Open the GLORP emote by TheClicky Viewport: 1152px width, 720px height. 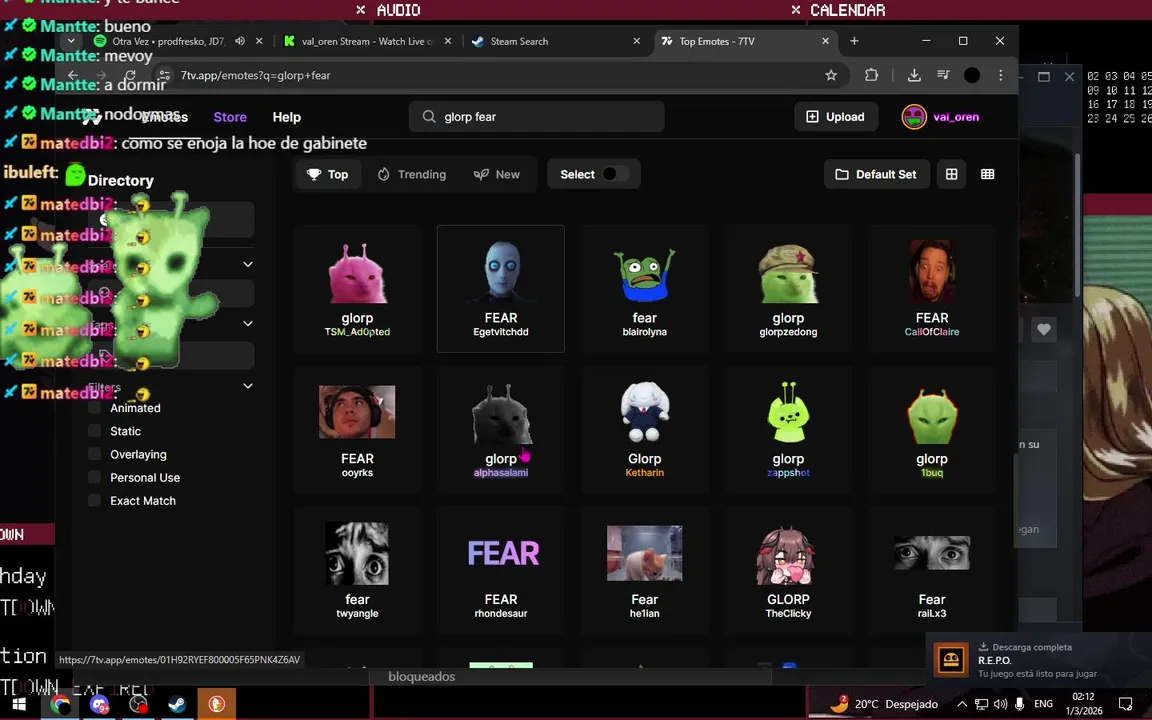(x=788, y=571)
